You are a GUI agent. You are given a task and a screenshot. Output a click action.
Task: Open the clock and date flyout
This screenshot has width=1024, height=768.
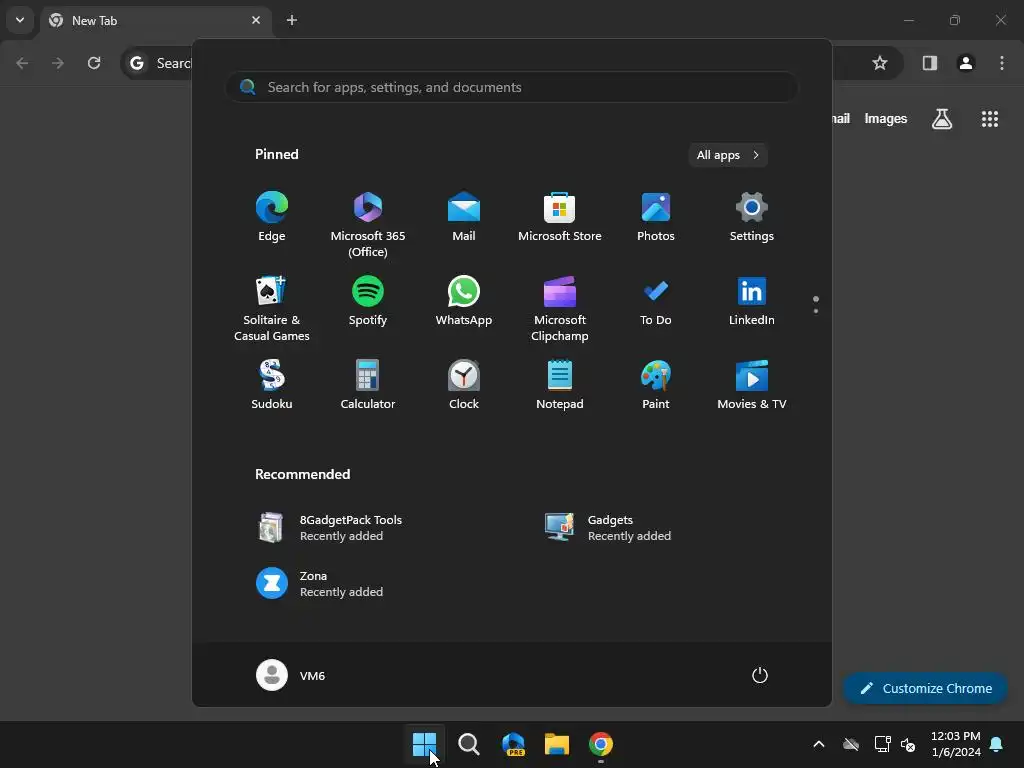tap(955, 744)
